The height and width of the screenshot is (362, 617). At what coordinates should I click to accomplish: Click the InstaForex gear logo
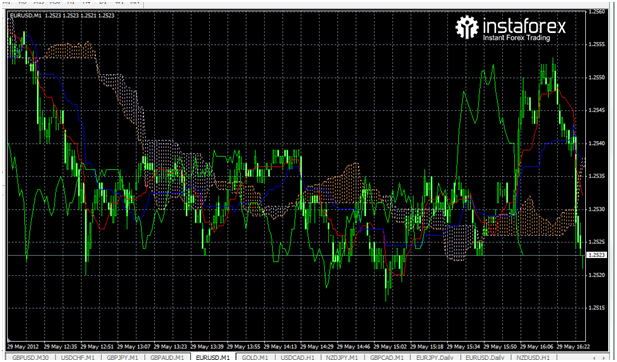(x=467, y=27)
